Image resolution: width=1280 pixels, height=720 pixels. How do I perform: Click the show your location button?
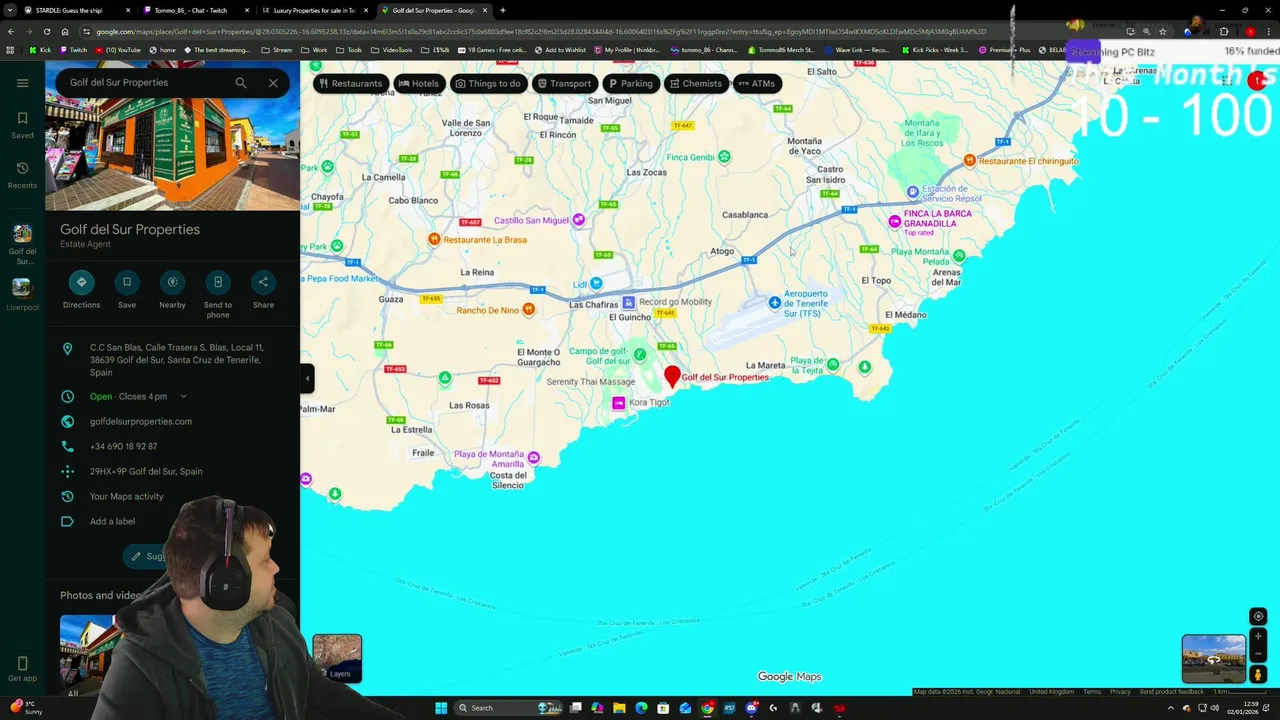click(x=1258, y=616)
